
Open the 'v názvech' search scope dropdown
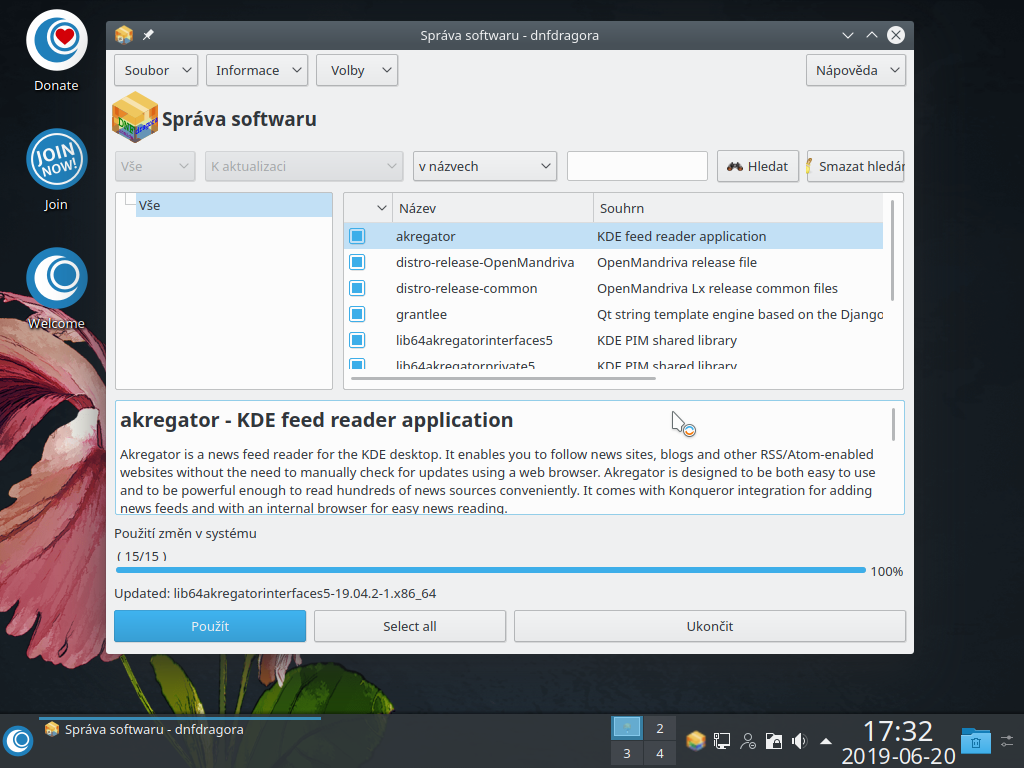[x=484, y=166]
